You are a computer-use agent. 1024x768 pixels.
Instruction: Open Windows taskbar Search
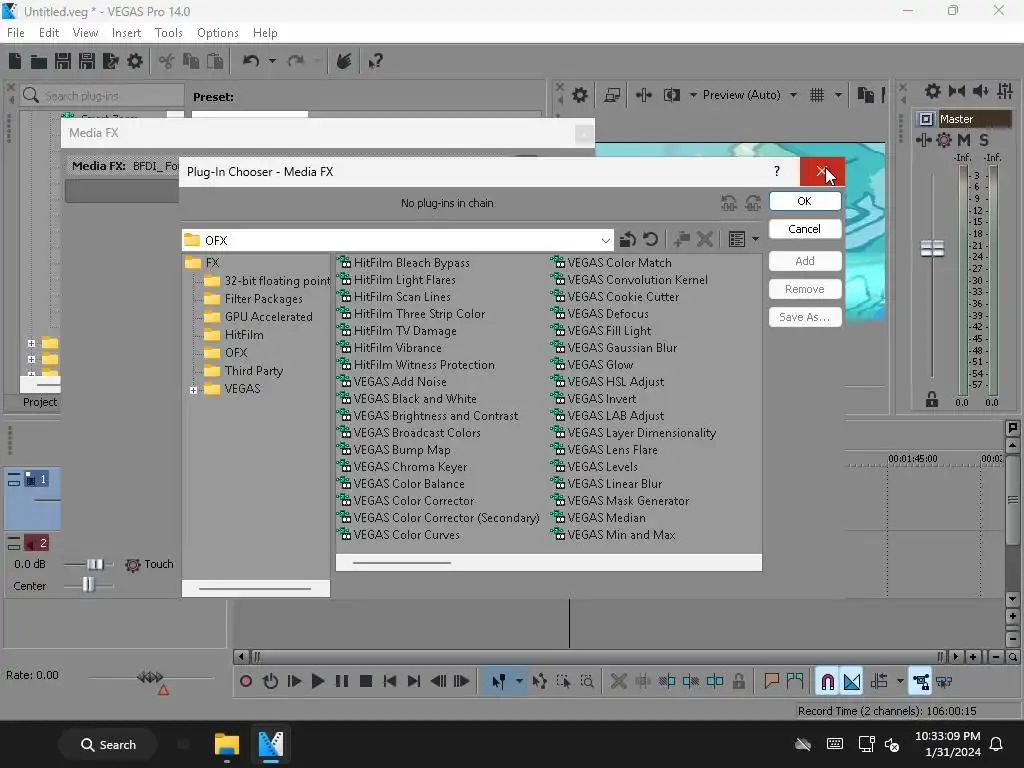(108, 744)
